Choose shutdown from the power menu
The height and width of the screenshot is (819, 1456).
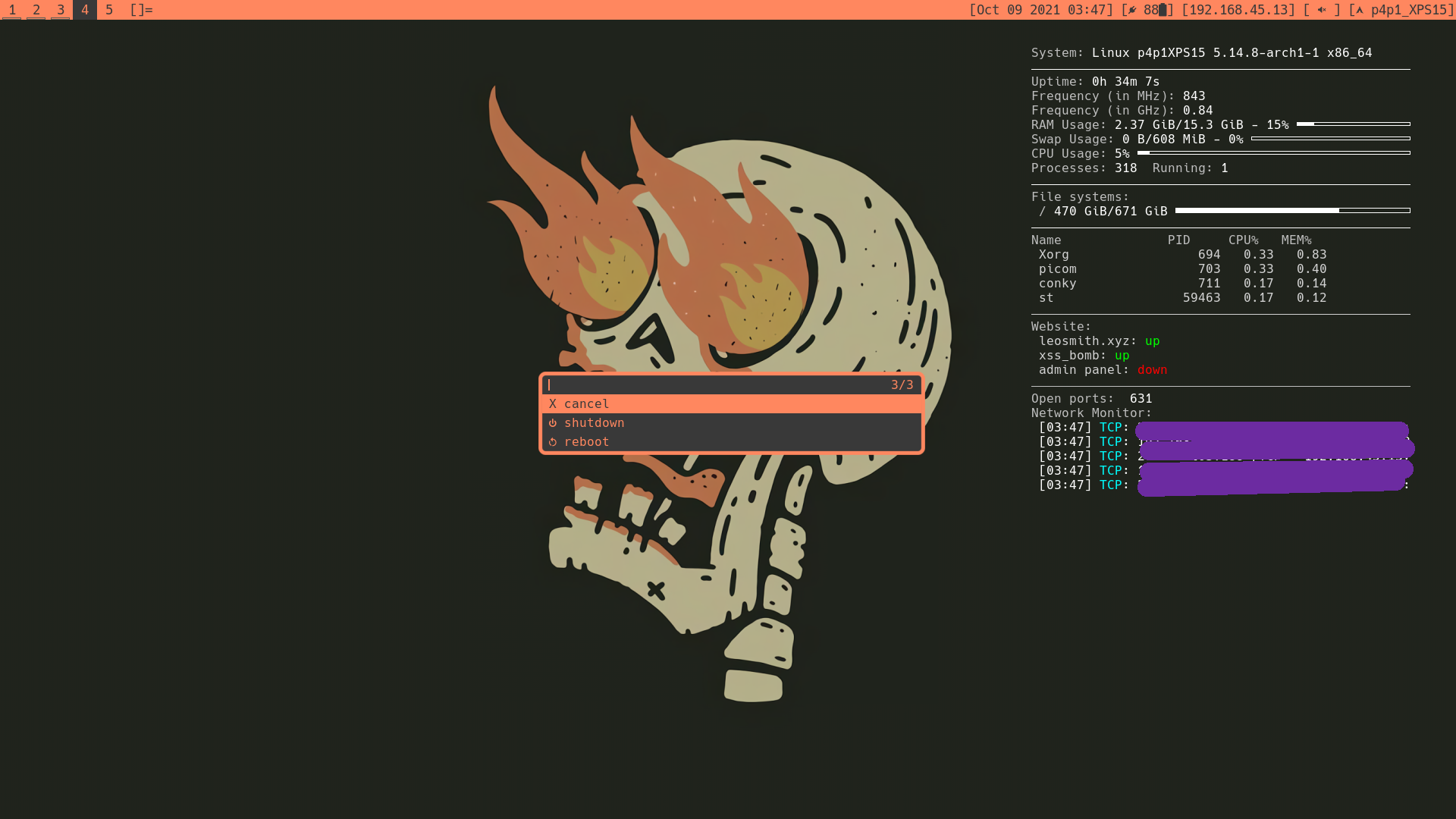[594, 422]
